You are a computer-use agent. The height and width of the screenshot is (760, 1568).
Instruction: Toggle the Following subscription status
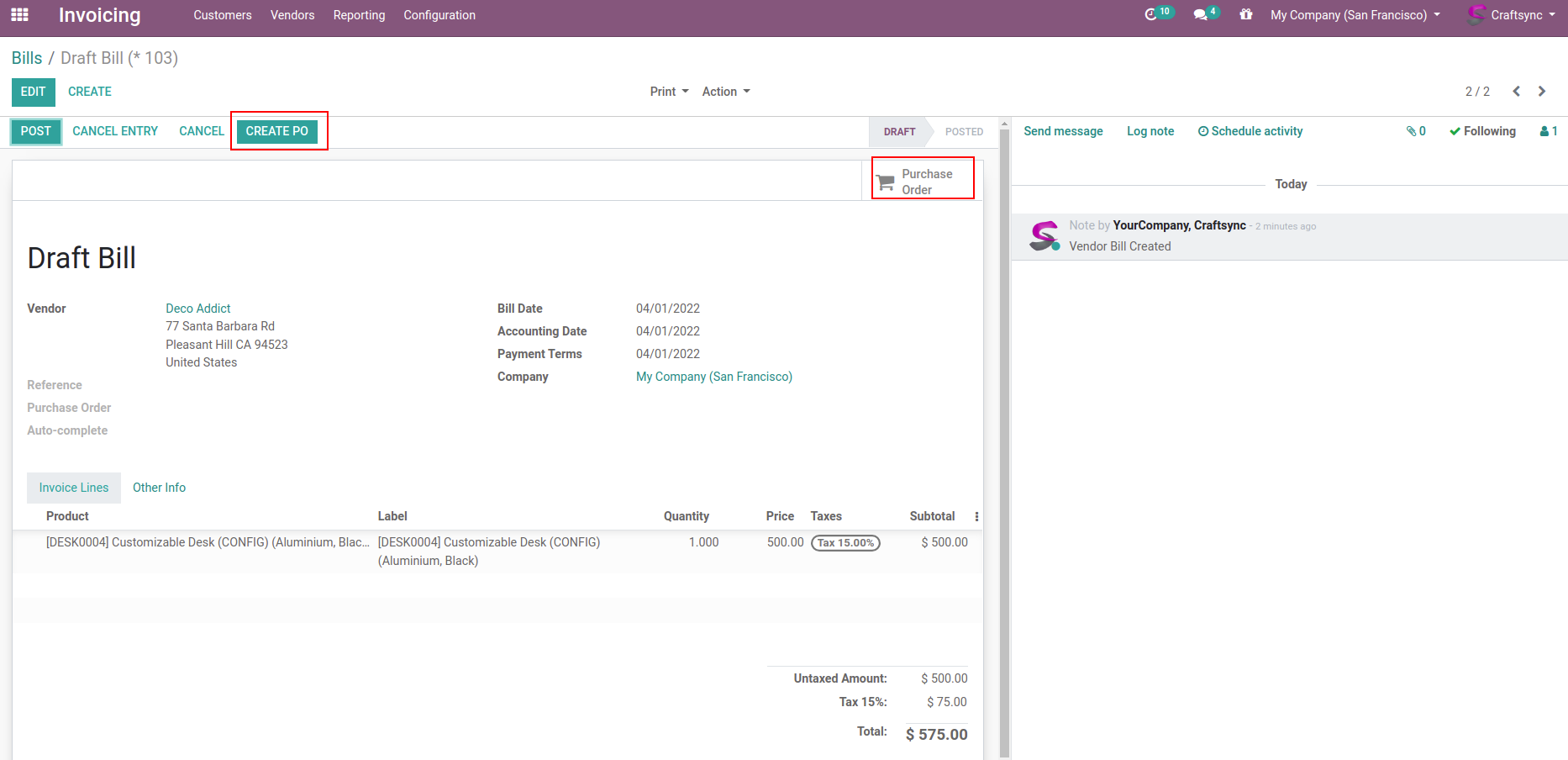pyautogui.click(x=1482, y=131)
